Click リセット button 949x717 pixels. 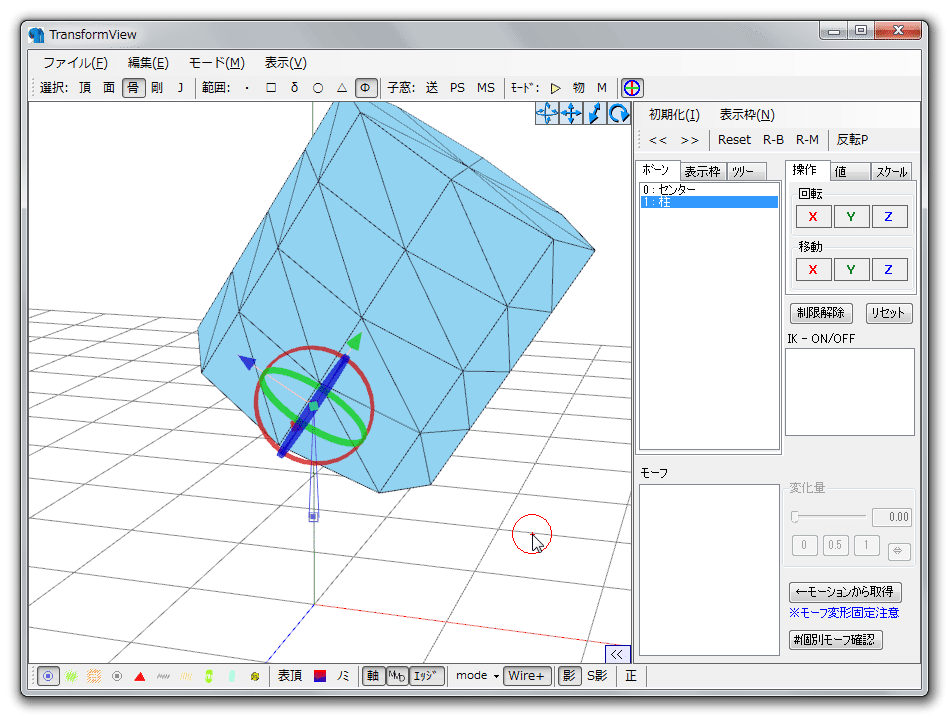[888, 313]
